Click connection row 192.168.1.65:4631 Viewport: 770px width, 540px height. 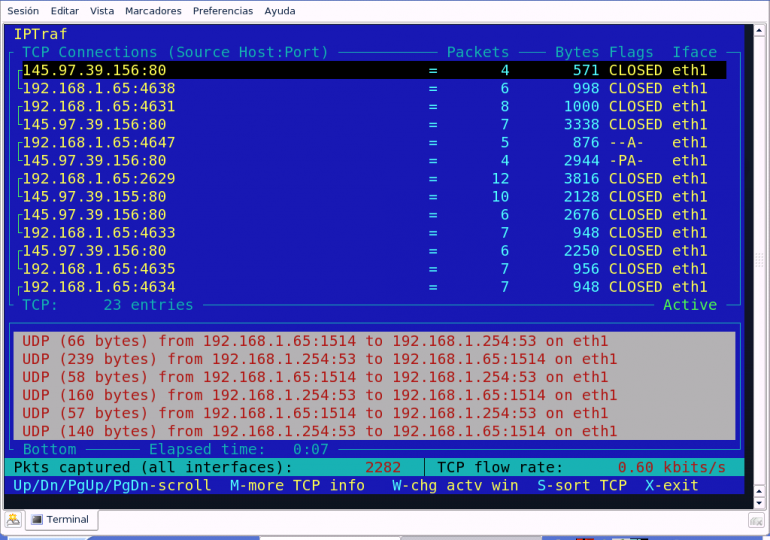[374, 107]
